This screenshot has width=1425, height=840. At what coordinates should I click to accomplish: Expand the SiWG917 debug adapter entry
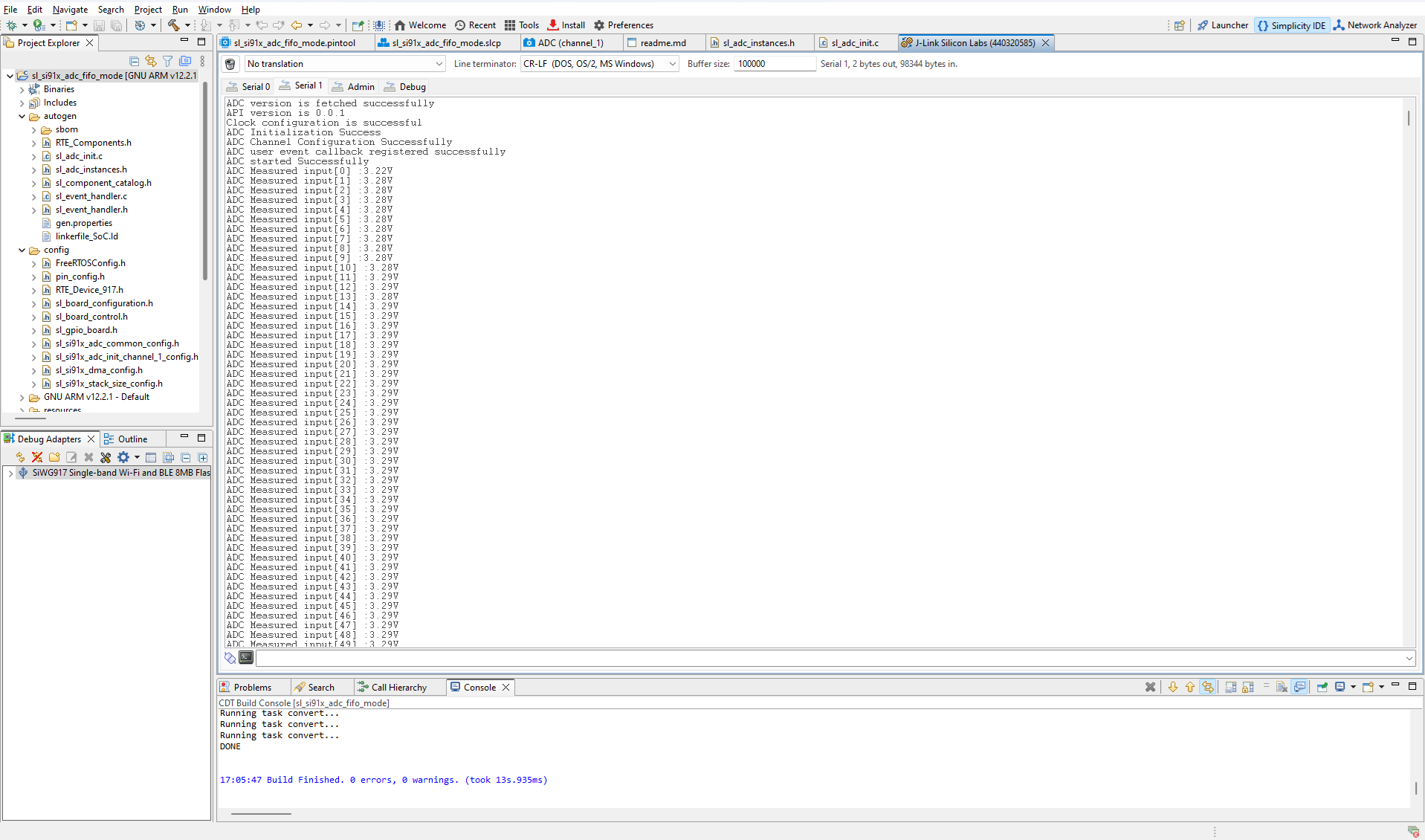[11, 473]
